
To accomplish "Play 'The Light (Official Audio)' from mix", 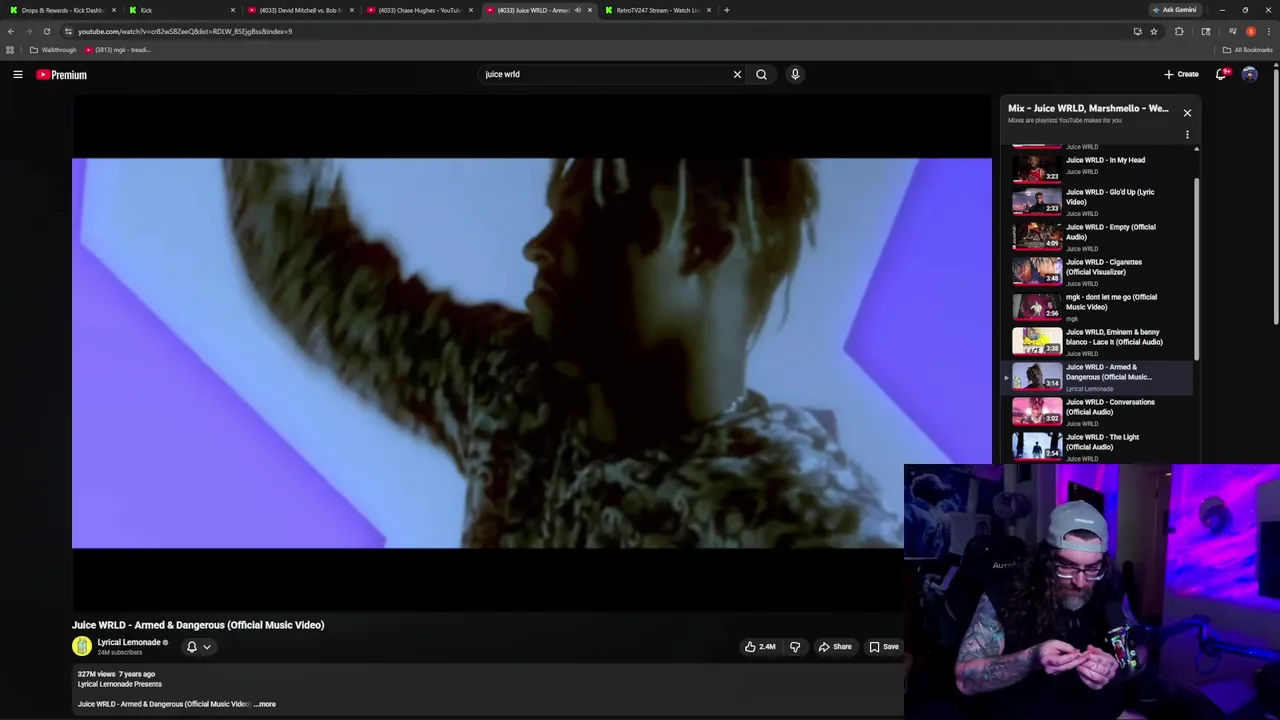I will (x=1100, y=446).
